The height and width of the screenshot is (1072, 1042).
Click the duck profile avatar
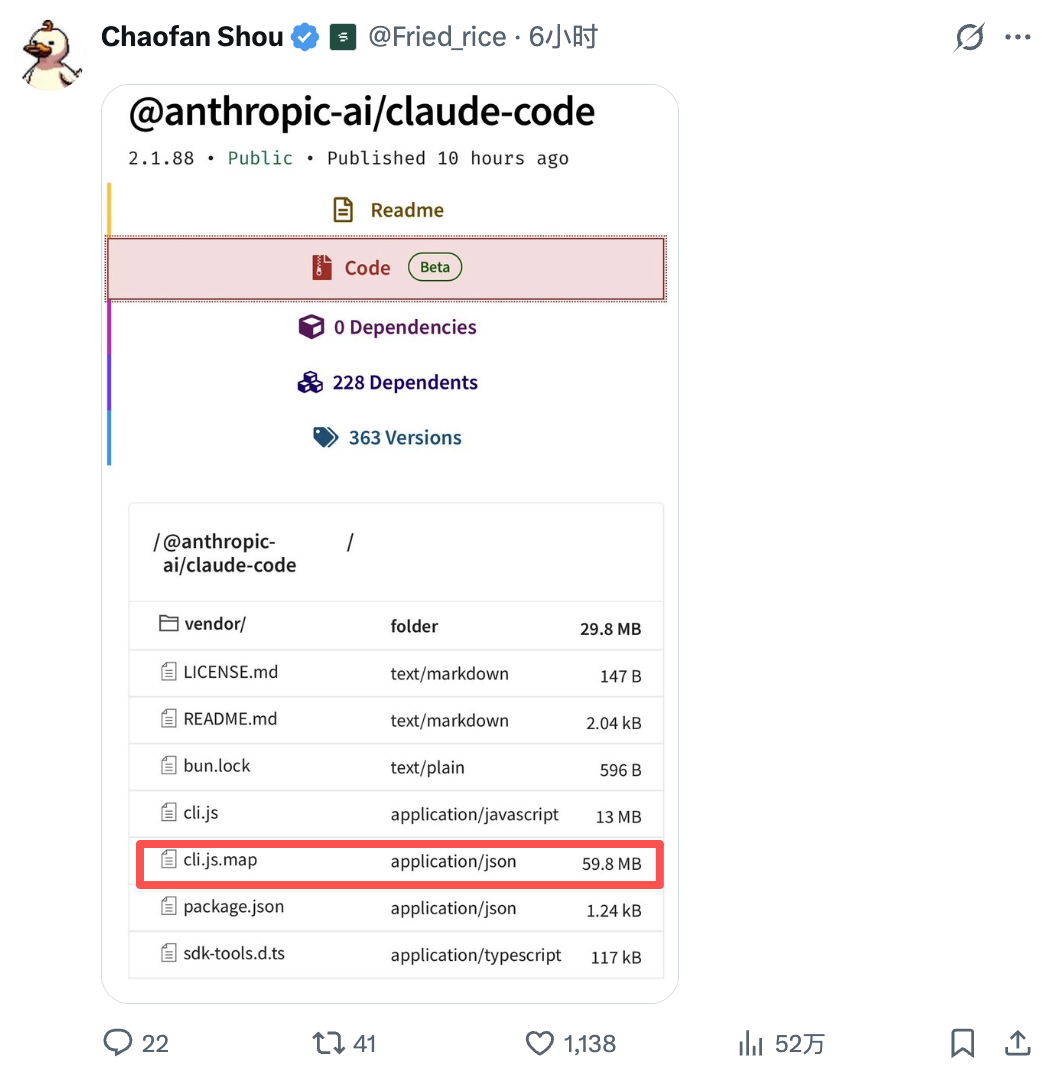click(x=52, y=54)
